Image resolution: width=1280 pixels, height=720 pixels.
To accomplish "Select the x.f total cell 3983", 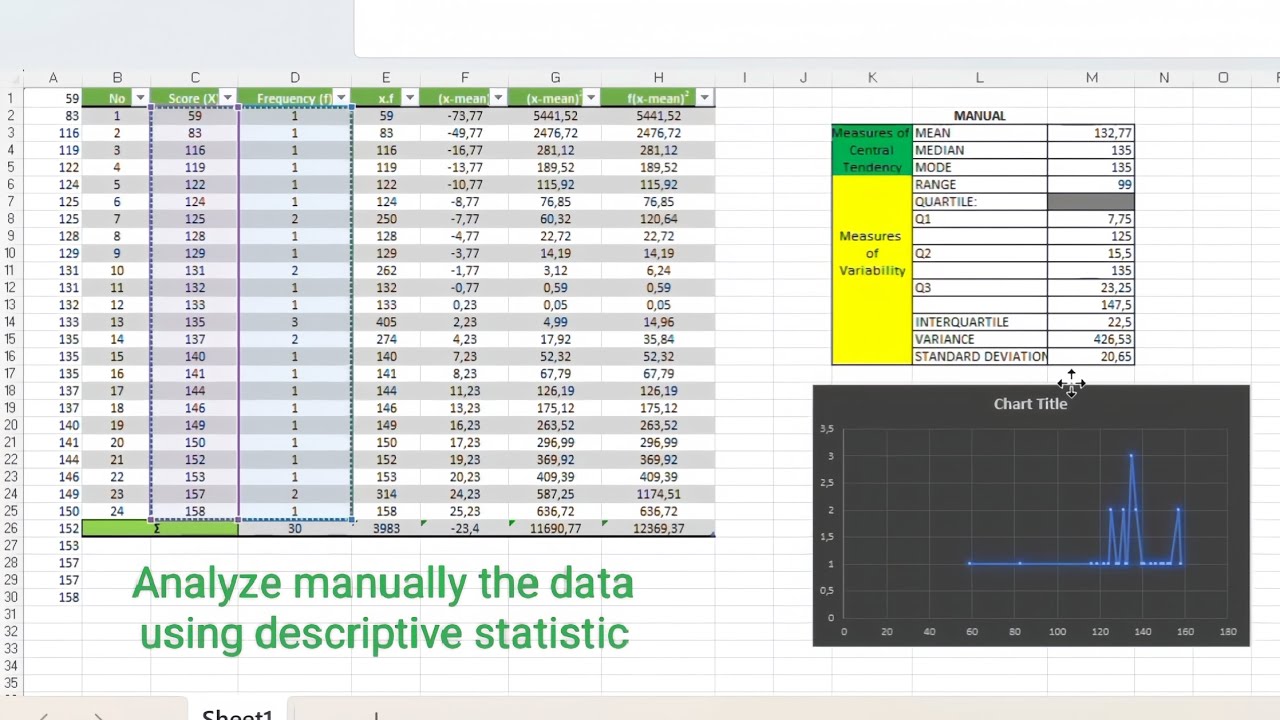I will (386, 528).
